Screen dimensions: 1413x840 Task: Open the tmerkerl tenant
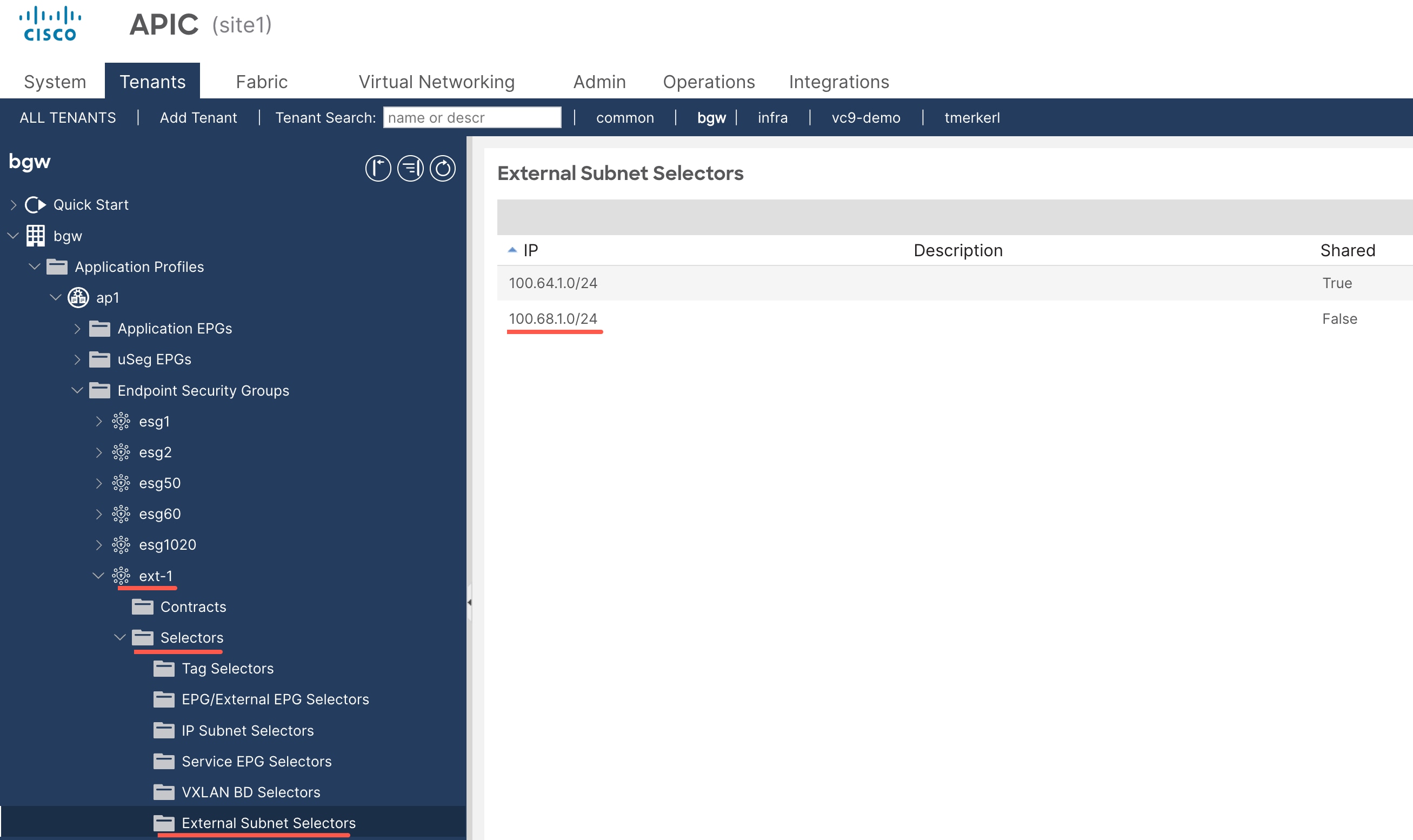971,118
